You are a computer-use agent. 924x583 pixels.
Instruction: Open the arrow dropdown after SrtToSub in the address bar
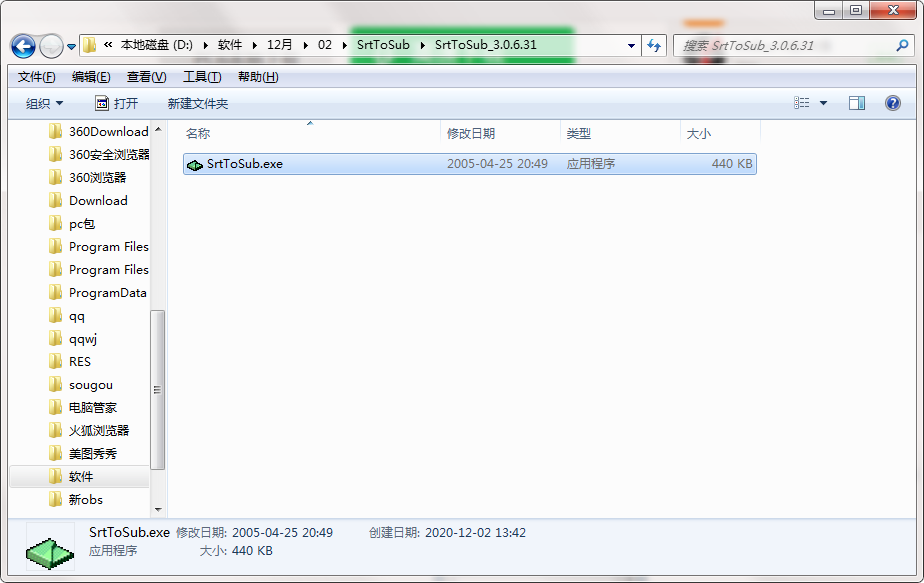(x=423, y=45)
